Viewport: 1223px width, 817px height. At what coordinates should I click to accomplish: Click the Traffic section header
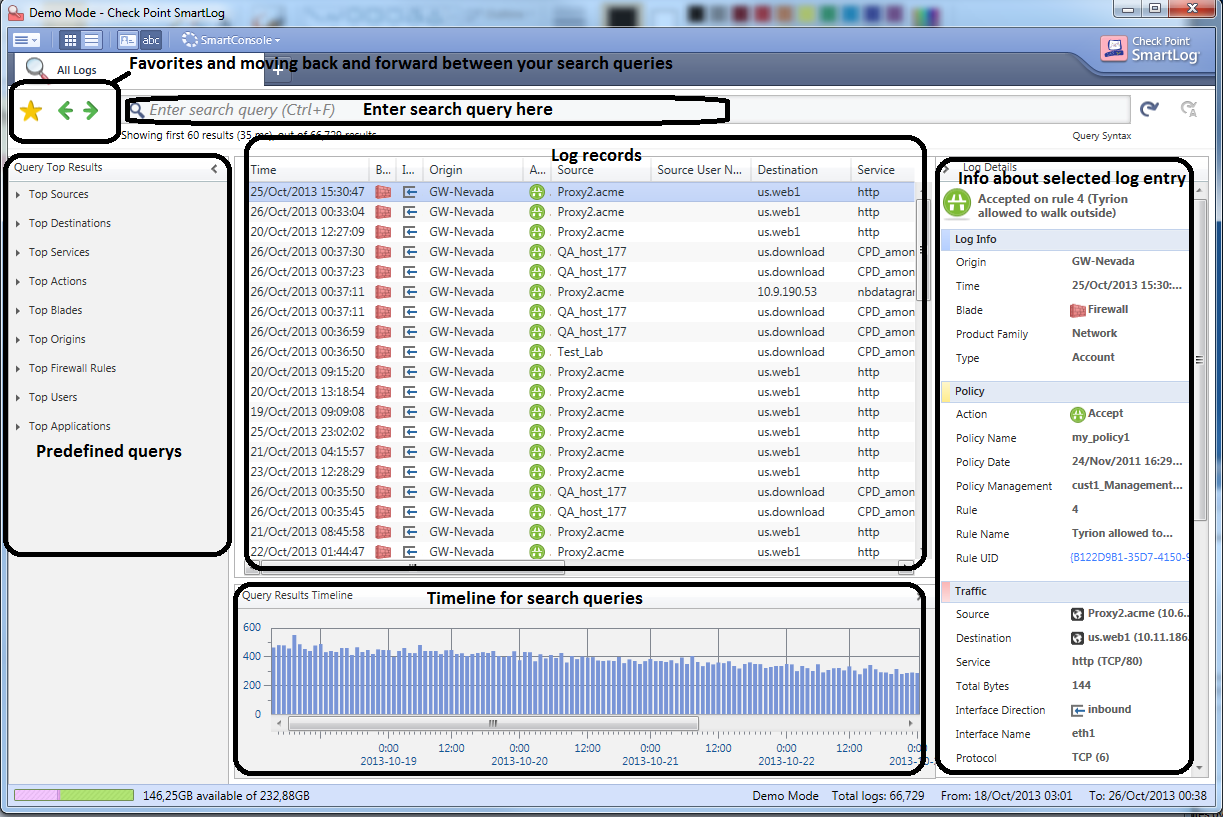pos(1066,592)
